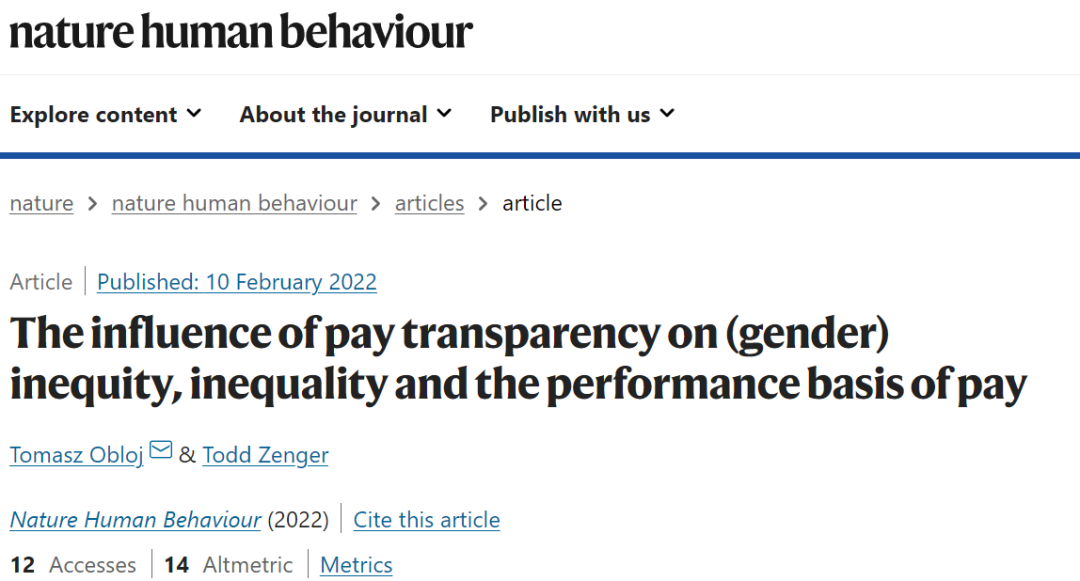Open the articles breadcrumb link
The height and width of the screenshot is (581, 1080).
click(x=429, y=203)
